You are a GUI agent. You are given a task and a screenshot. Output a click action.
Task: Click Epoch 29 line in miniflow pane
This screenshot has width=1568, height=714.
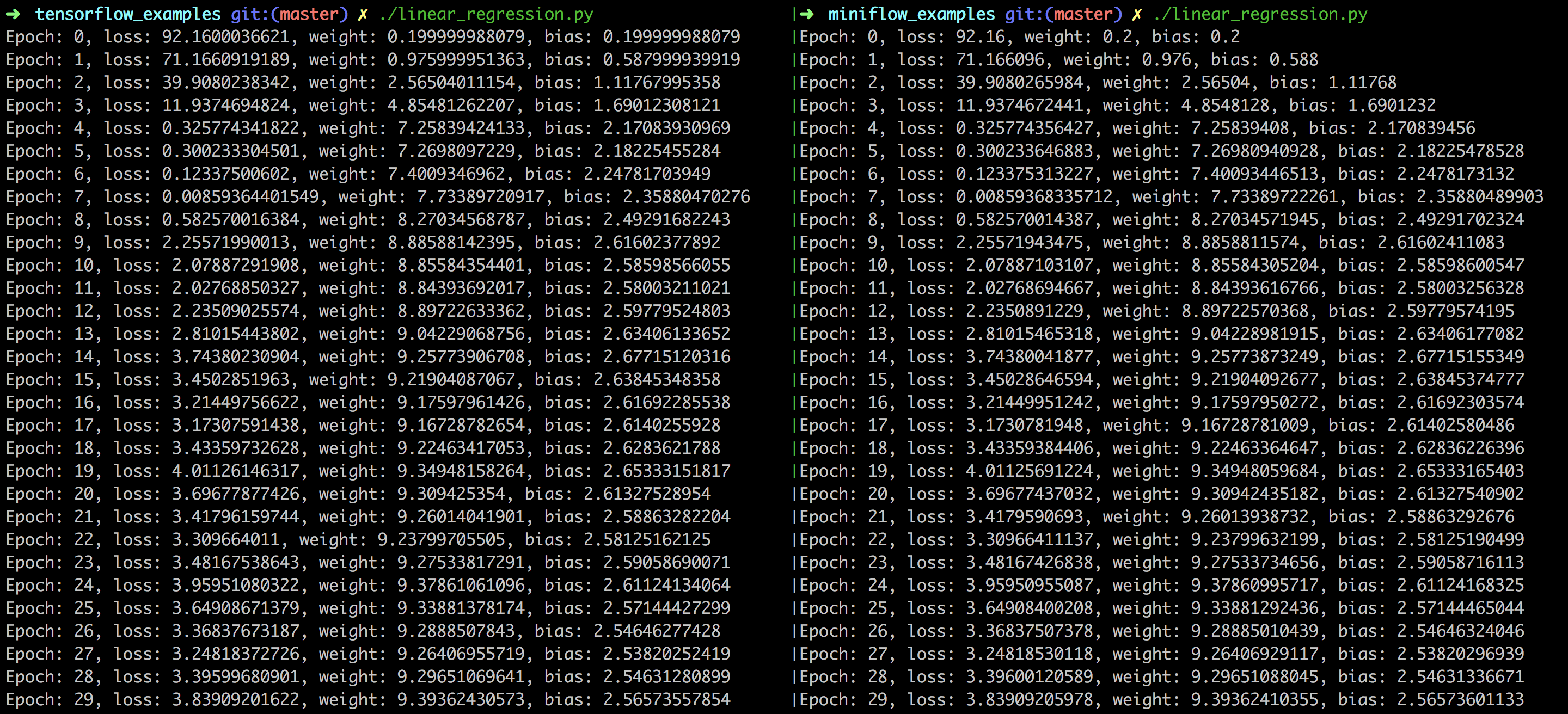[x=1161, y=699]
